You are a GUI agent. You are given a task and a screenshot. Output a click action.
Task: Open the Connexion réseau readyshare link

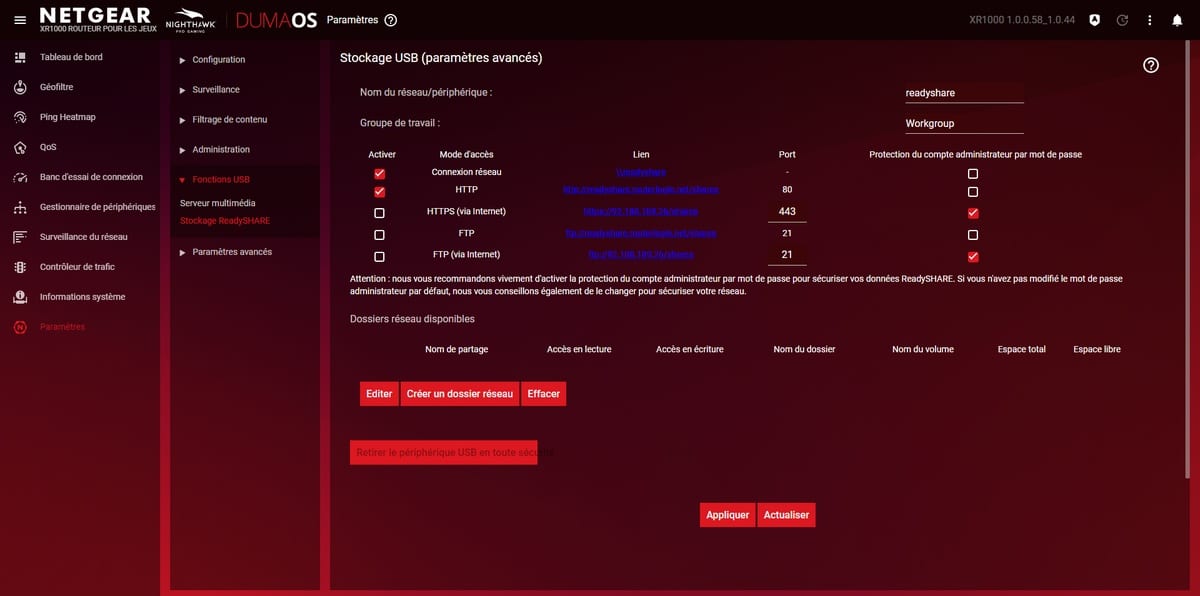pyautogui.click(x=641, y=172)
